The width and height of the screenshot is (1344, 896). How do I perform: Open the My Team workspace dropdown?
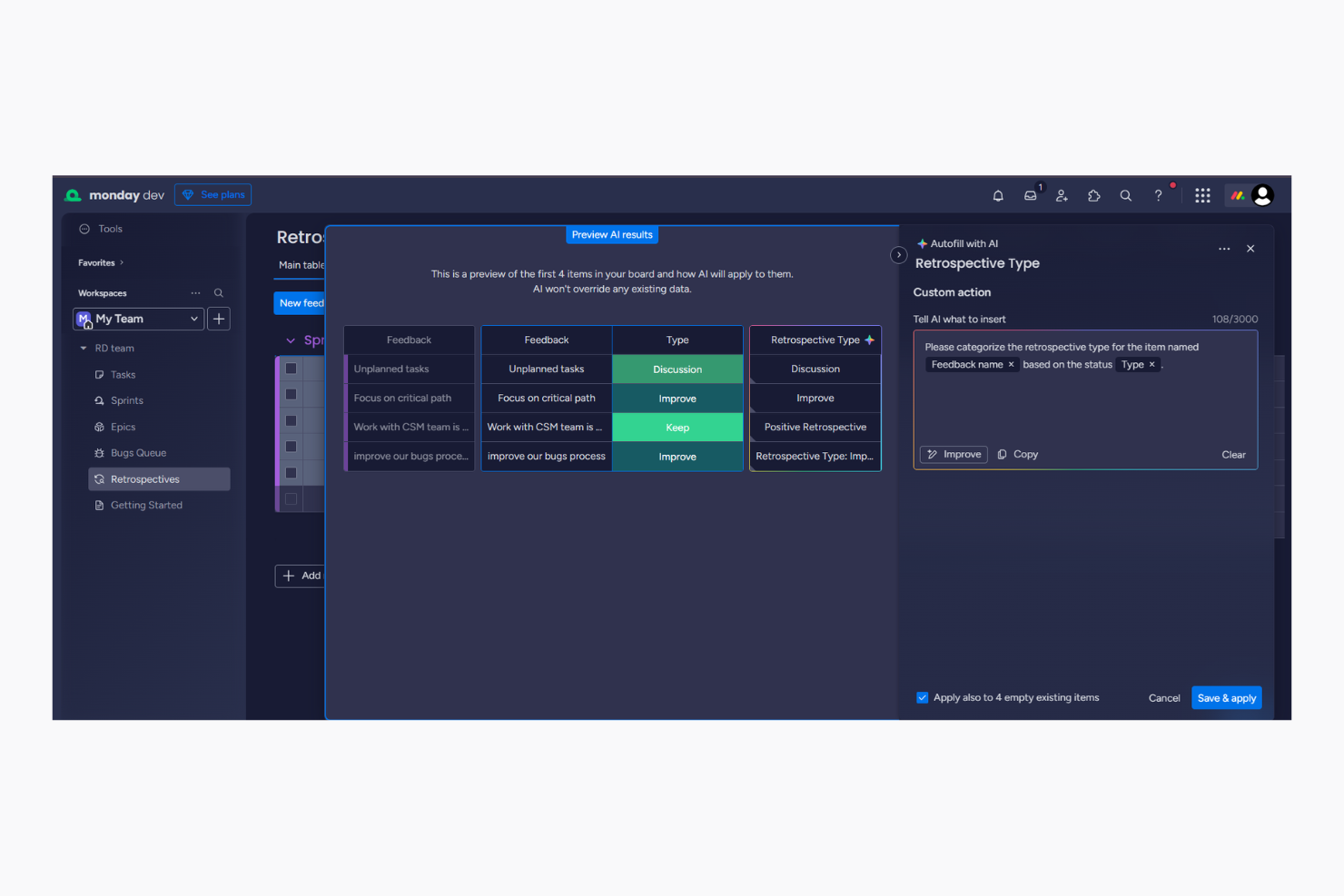[x=193, y=319]
